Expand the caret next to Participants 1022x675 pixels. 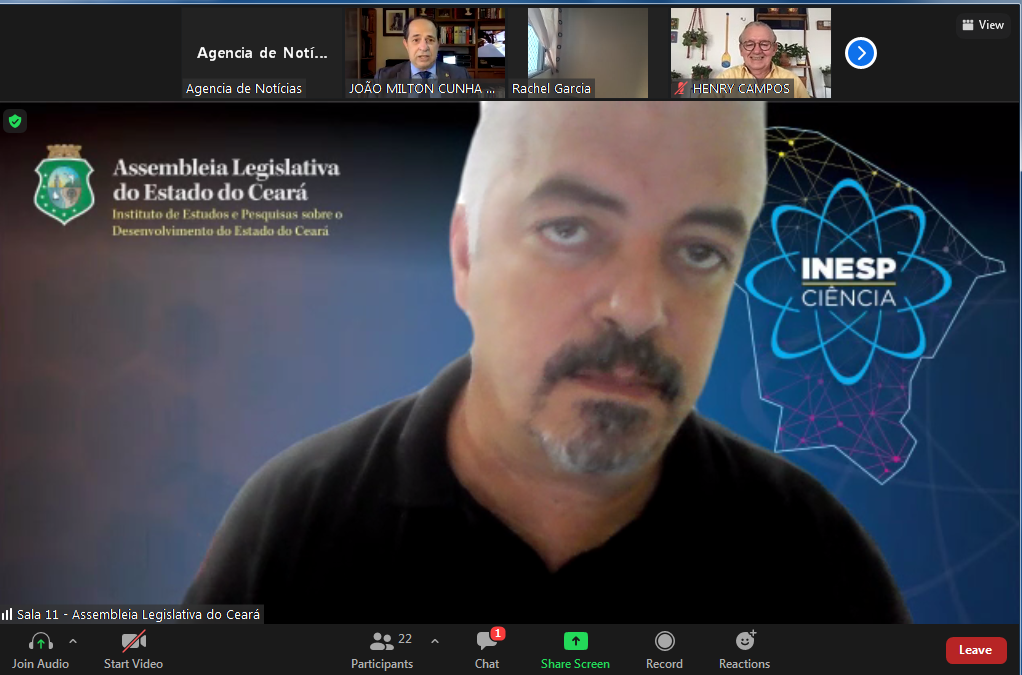tap(434, 640)
